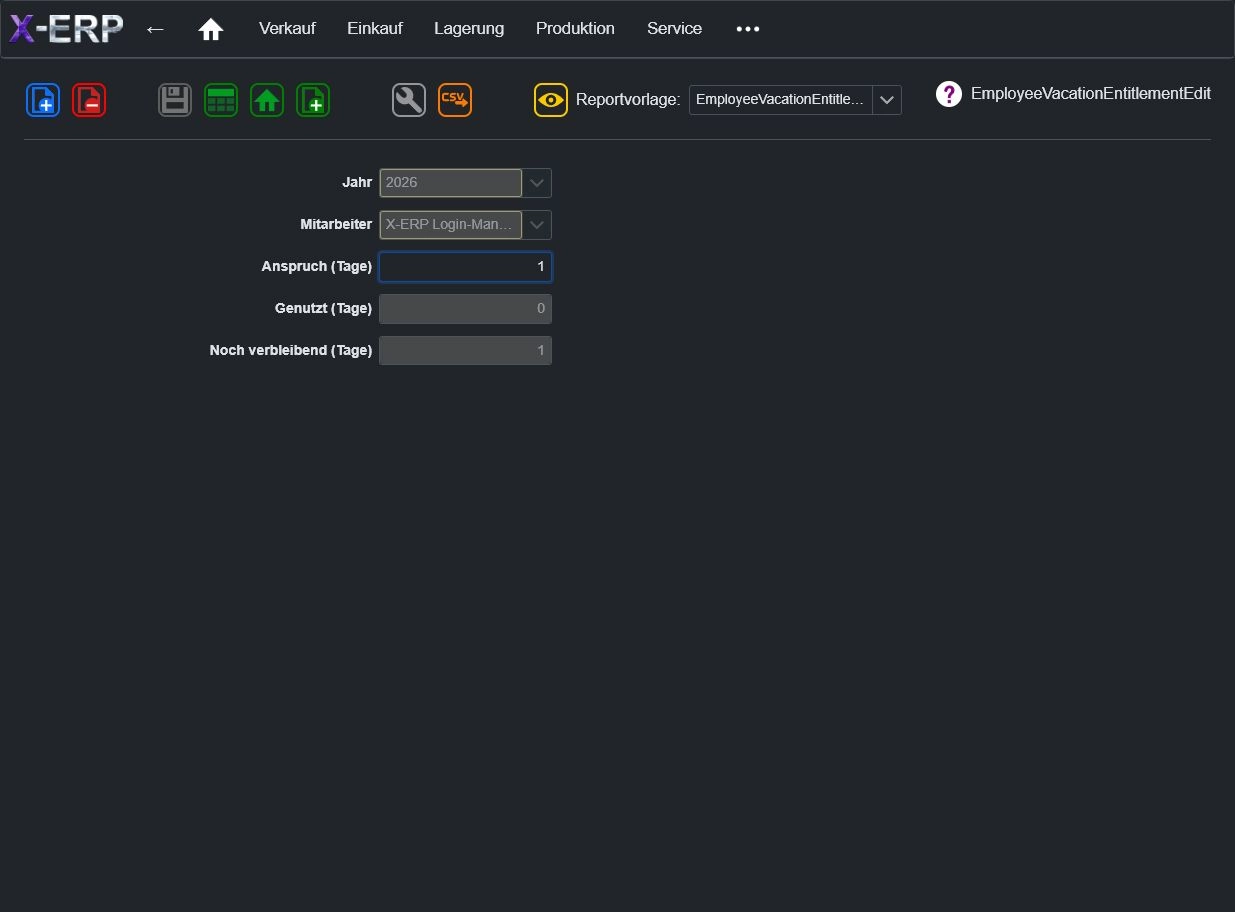Click the red delete record icon
This screenshot has width=1235, height=912.
click(x=89, y=100)
